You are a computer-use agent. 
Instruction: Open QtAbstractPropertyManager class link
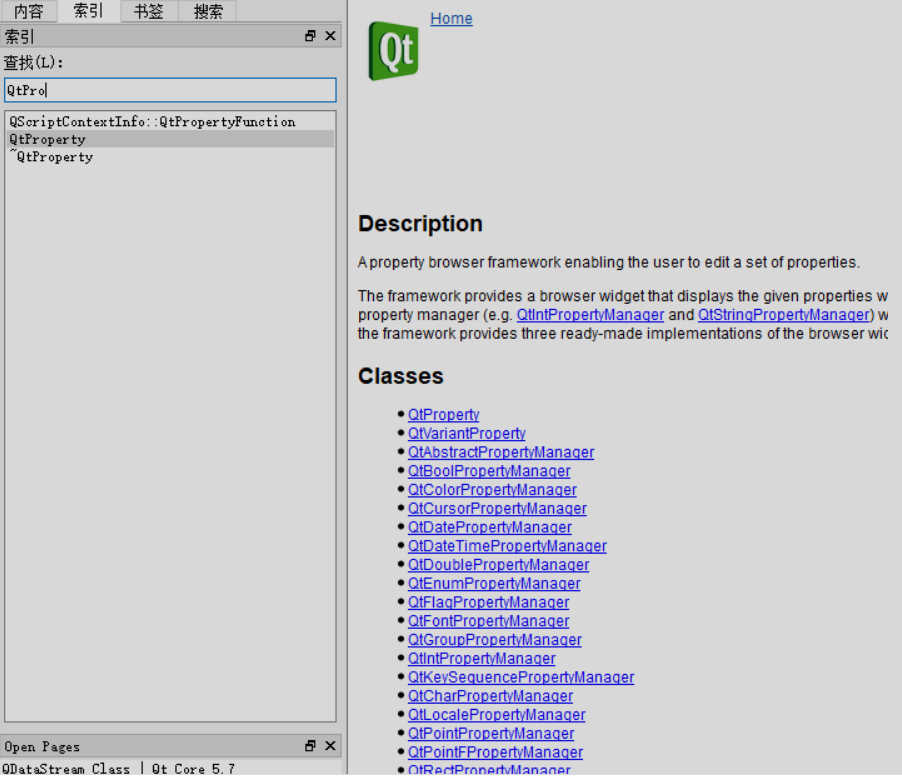click(501, 452)
